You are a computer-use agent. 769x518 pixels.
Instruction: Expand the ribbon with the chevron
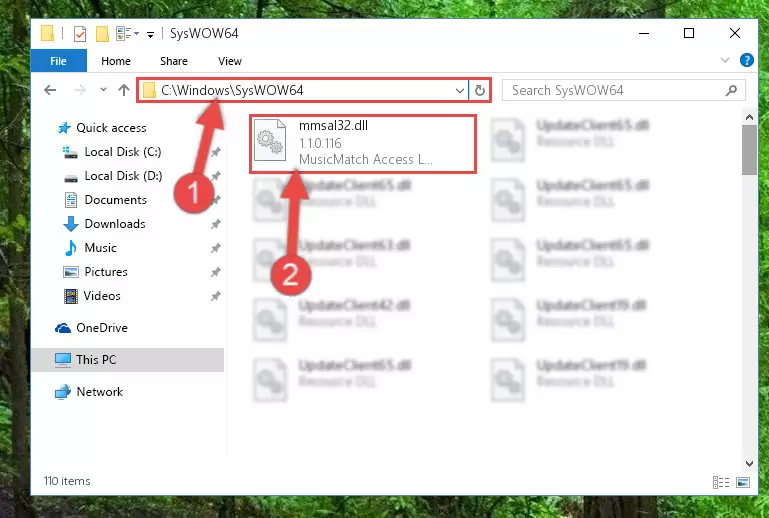(x=724, y=60)
